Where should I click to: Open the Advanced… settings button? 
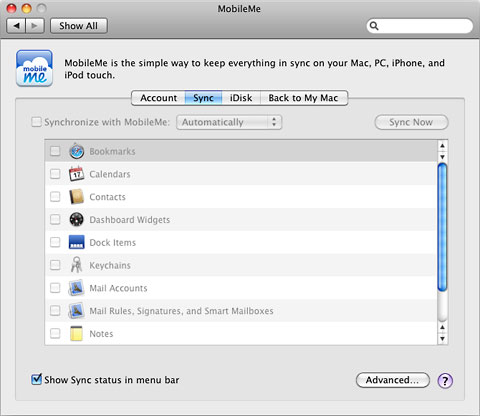point(393,380)
